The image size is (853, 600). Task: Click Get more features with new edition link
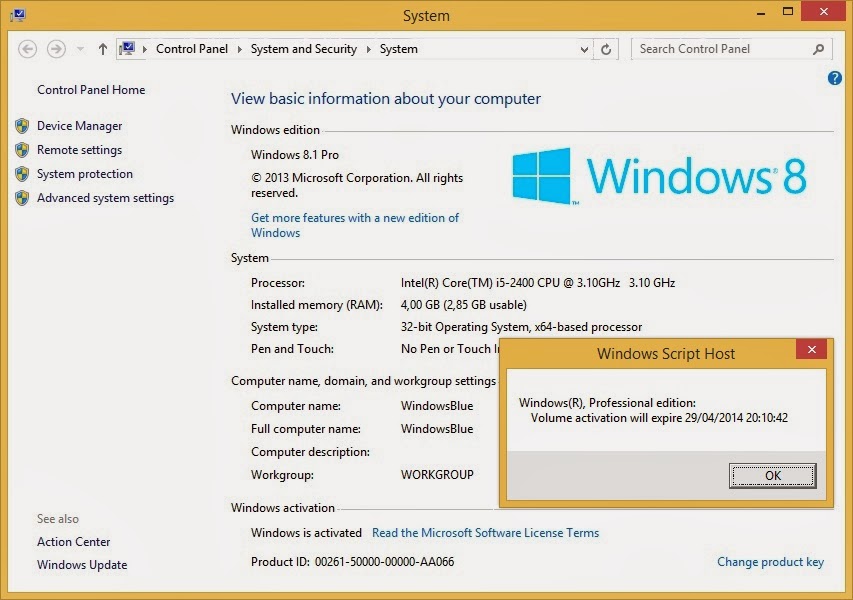355,225
